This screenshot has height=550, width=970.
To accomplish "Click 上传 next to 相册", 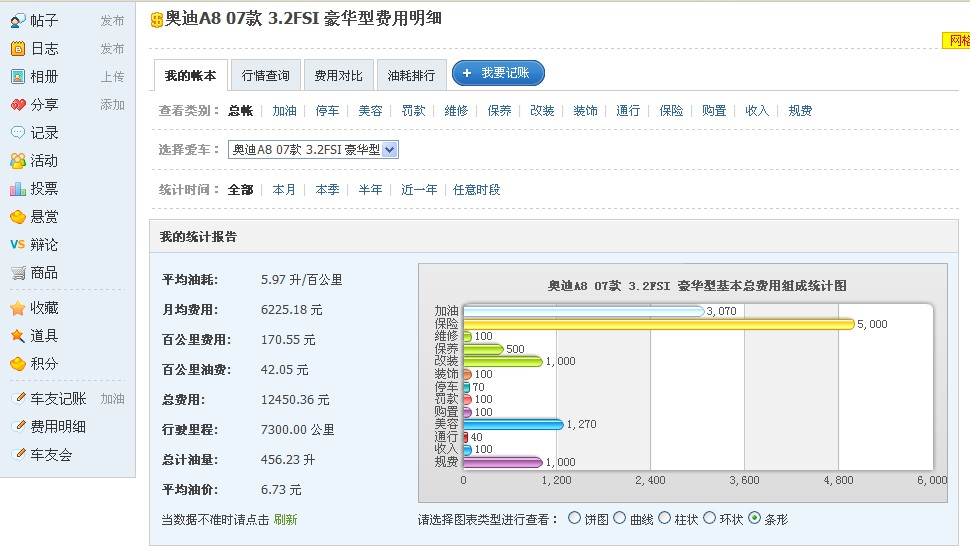I will point(112,77).
